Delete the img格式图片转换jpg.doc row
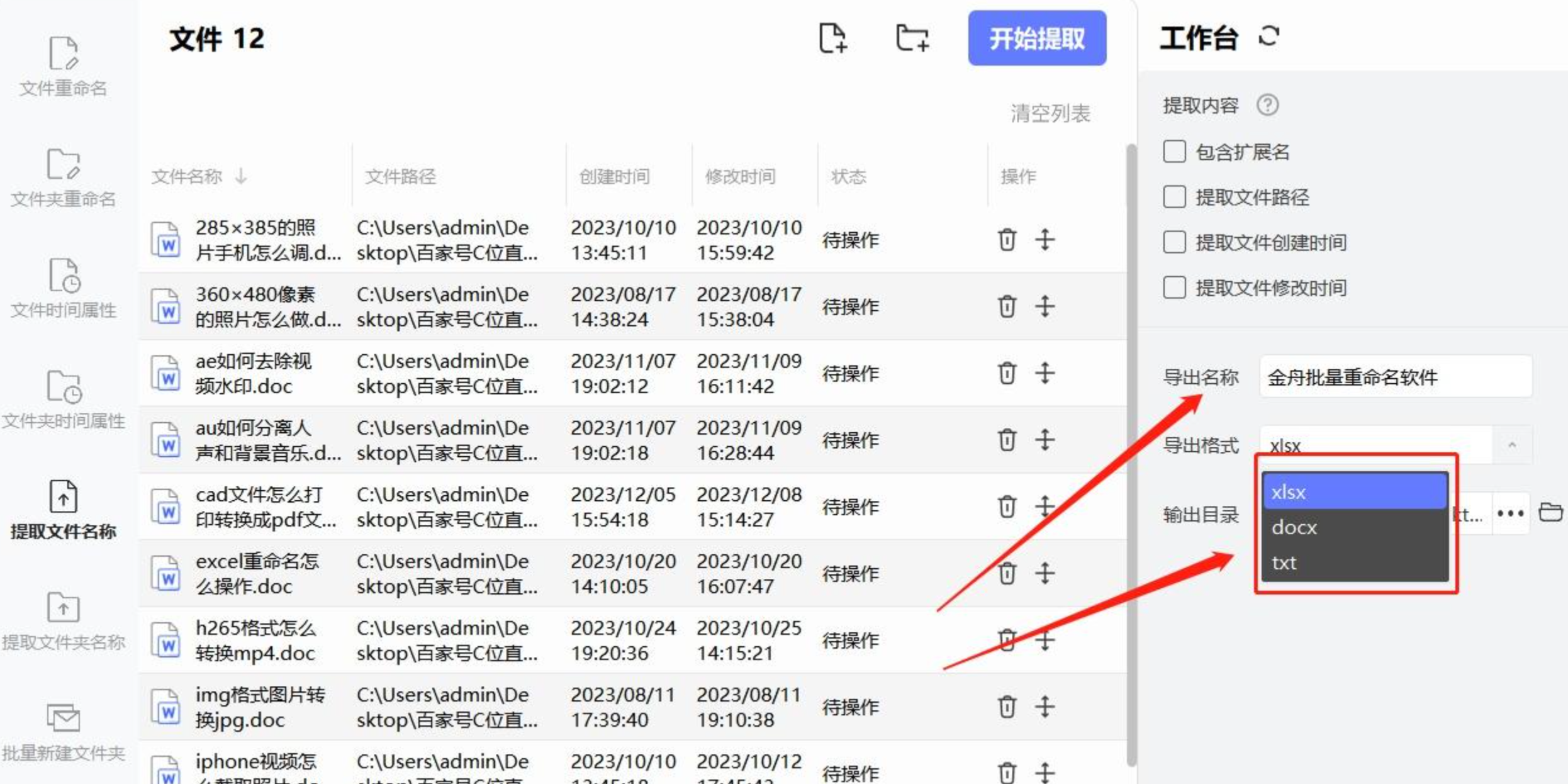This screenshot has height=784, width=1568. pos(1007,707)
